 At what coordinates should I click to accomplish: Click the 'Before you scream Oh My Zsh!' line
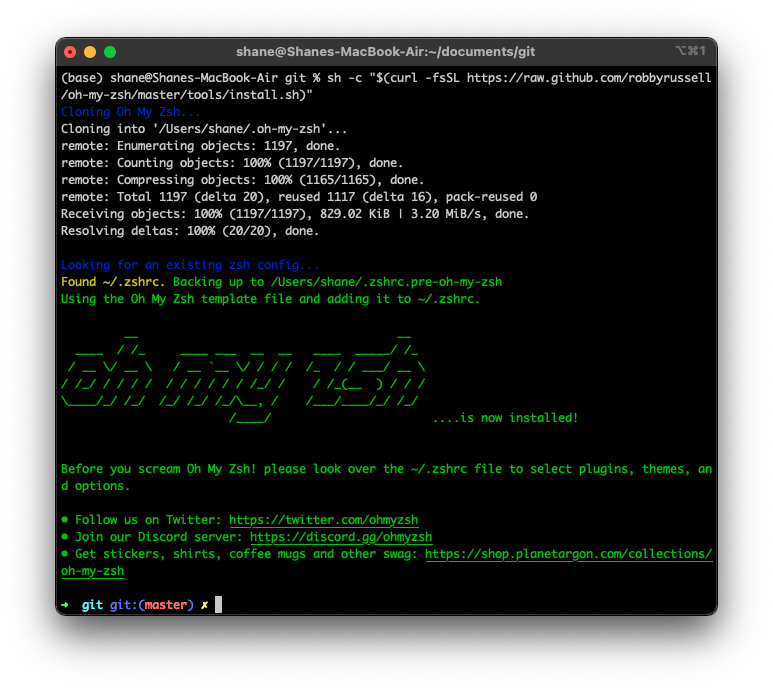coord(386,477)
